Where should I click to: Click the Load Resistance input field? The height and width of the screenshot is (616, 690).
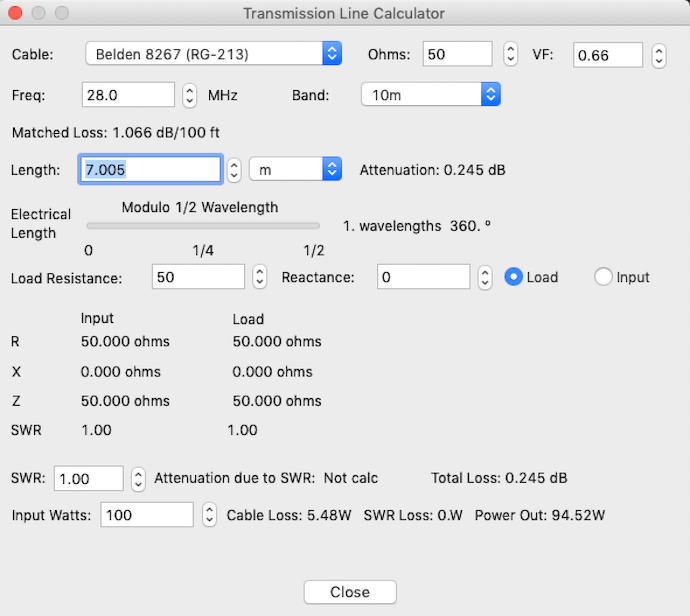click(x=198, y=277)
